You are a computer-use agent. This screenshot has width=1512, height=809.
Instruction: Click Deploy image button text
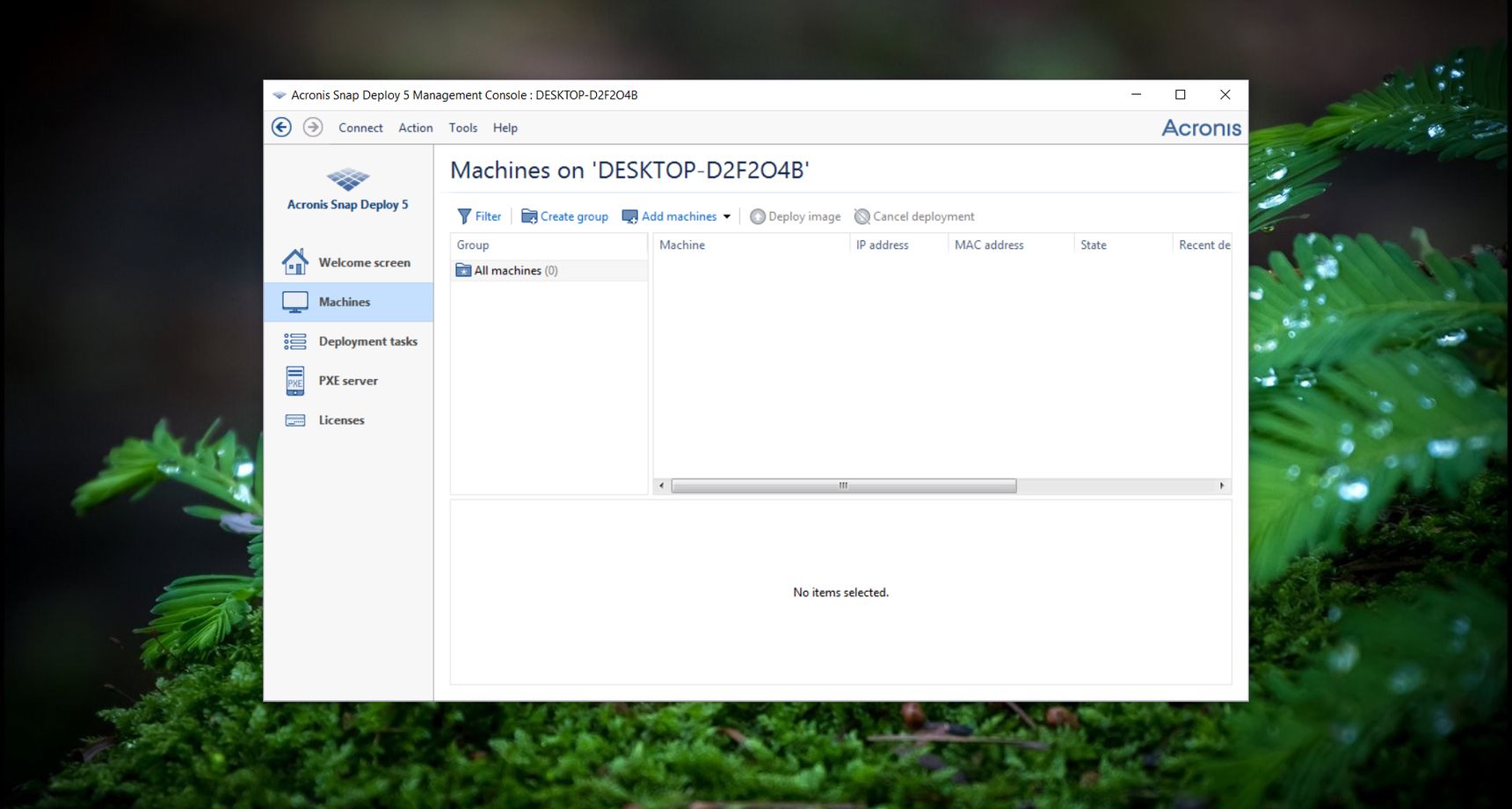804,216
